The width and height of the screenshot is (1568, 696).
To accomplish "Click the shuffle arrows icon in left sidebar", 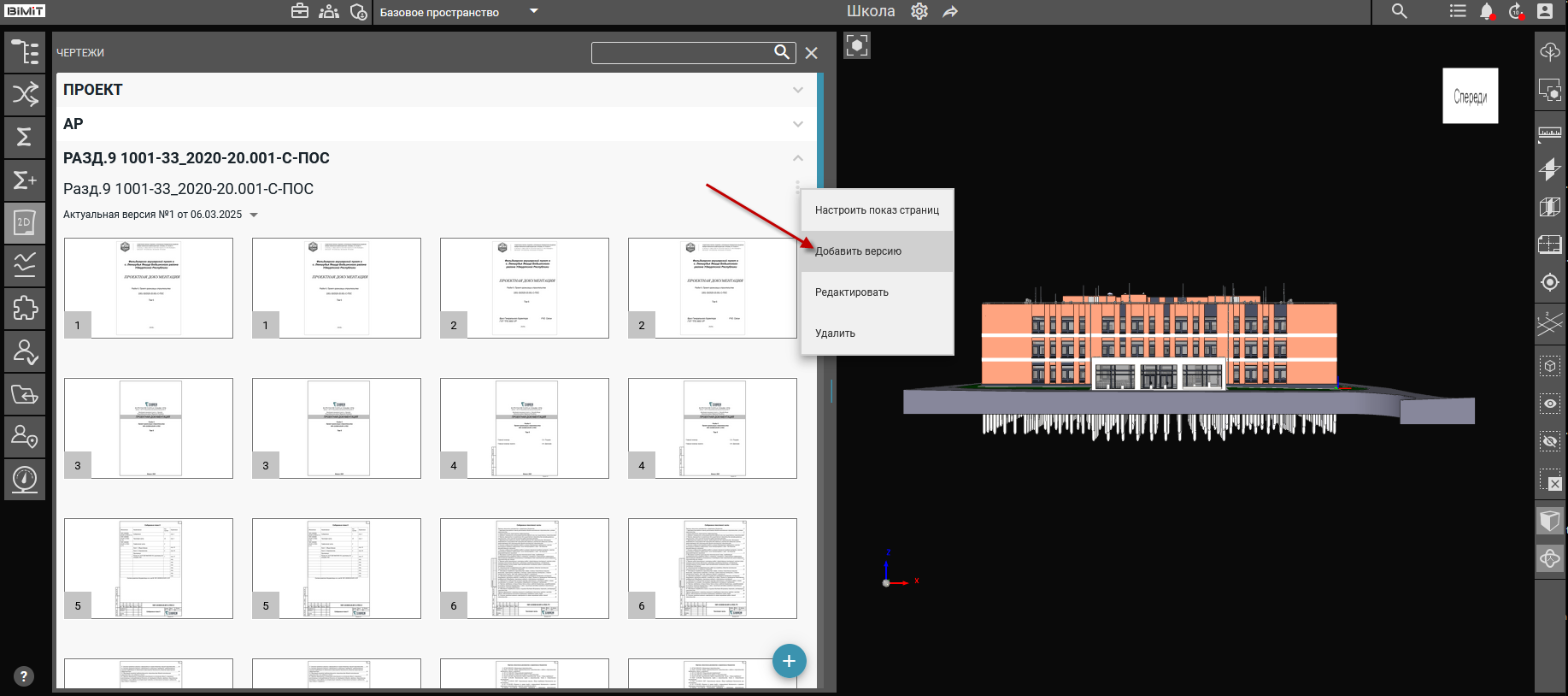I will pos(25,94).
